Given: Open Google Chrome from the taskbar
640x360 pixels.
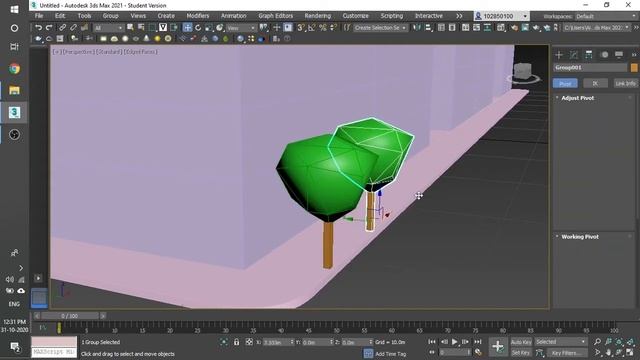Looking at the screenshot, I should [x=14, y=69].
